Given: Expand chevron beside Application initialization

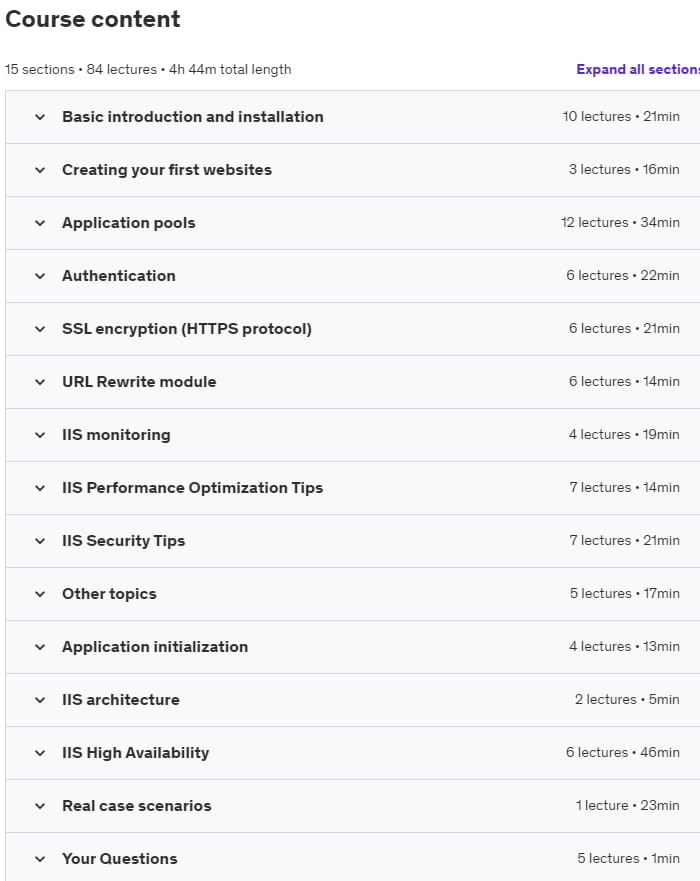Looking at the screenshot, I should (x=40, y=647).
